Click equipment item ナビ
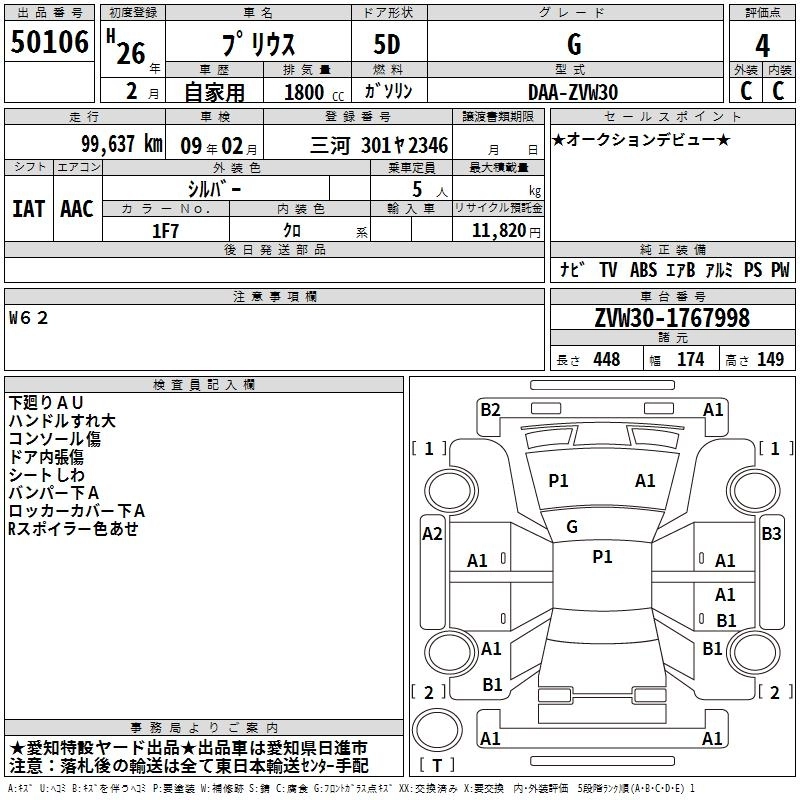Image resolution: width=800 pixels, height=800 pixels. (x=572, y=269)
